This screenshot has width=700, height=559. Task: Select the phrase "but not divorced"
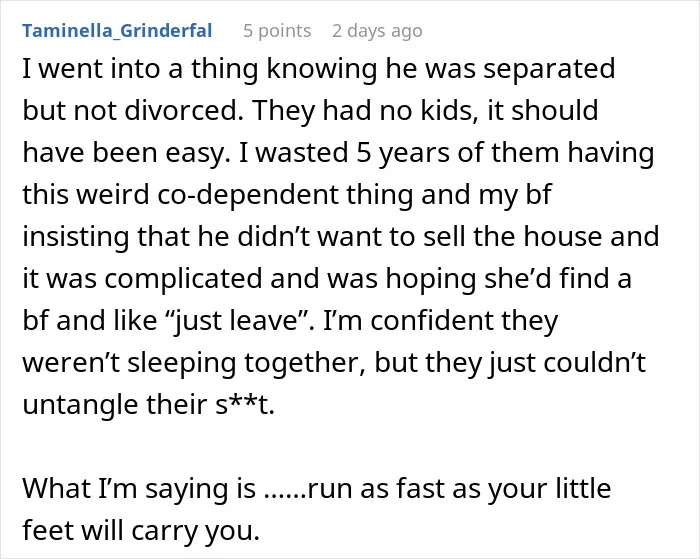[x=131, y=110]
